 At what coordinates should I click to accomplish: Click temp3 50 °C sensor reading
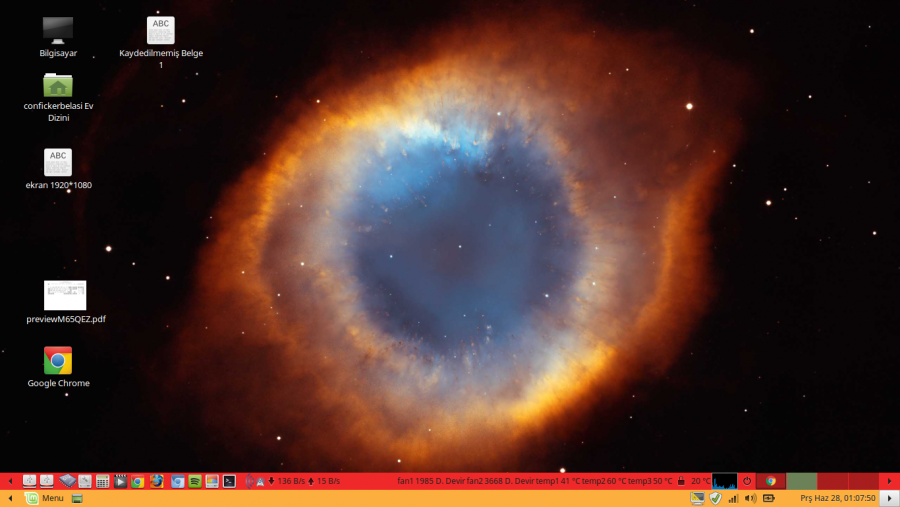click(650, 481)
